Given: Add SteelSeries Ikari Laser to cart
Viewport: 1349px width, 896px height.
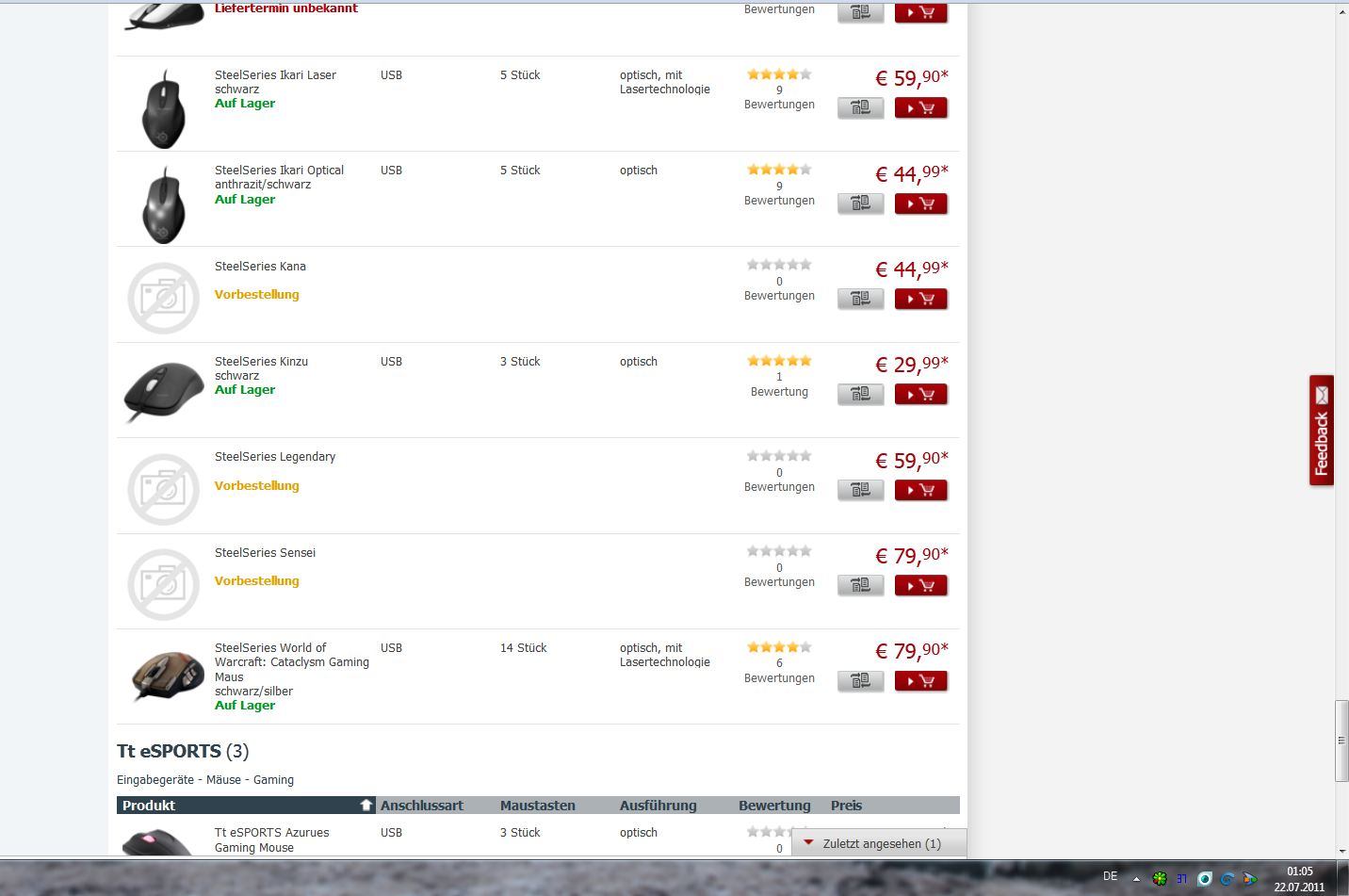Looking at the screenshot, I should pyautogui.click(x=920, y=108).
